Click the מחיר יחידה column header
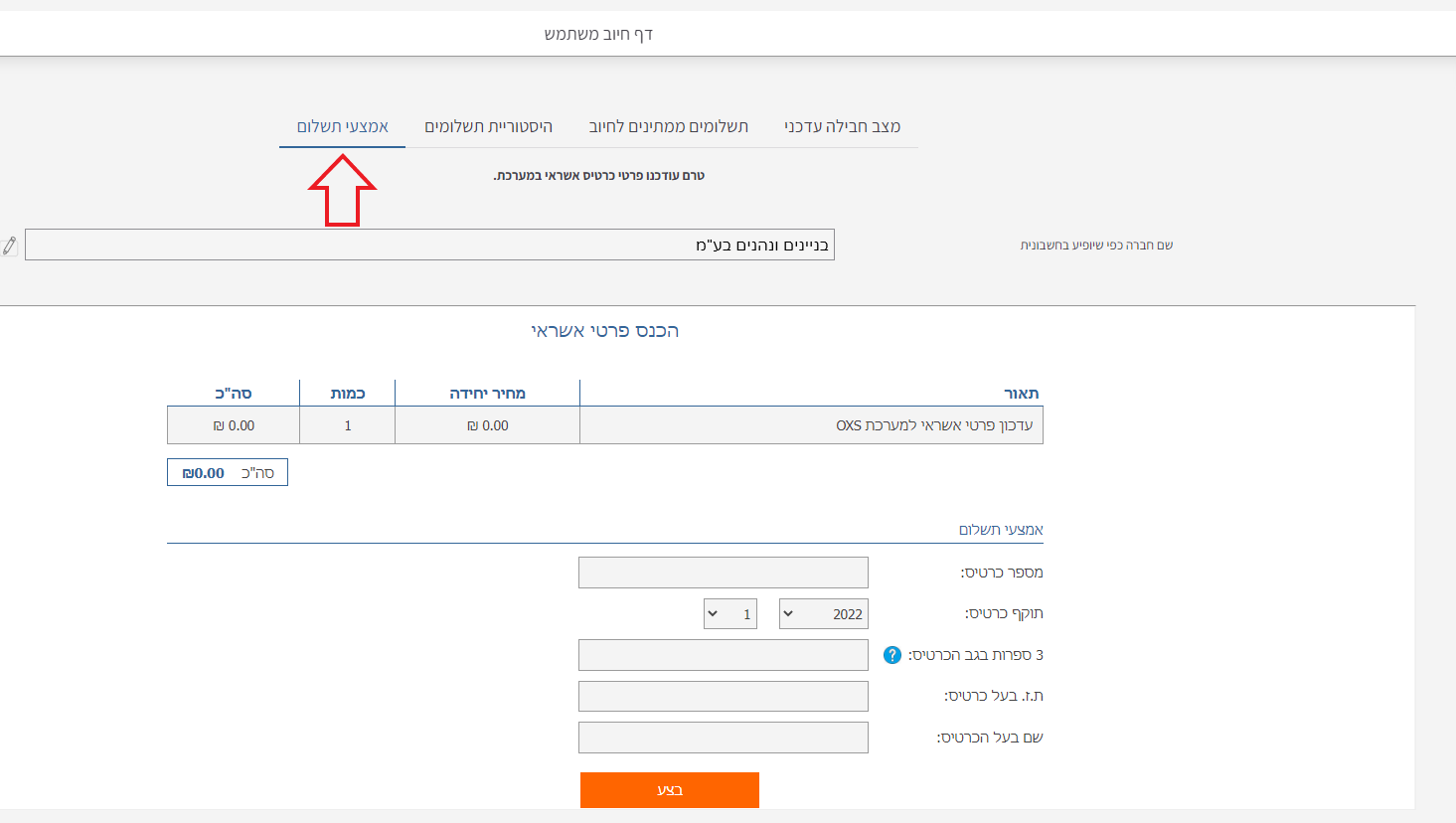 pos(487,394)
